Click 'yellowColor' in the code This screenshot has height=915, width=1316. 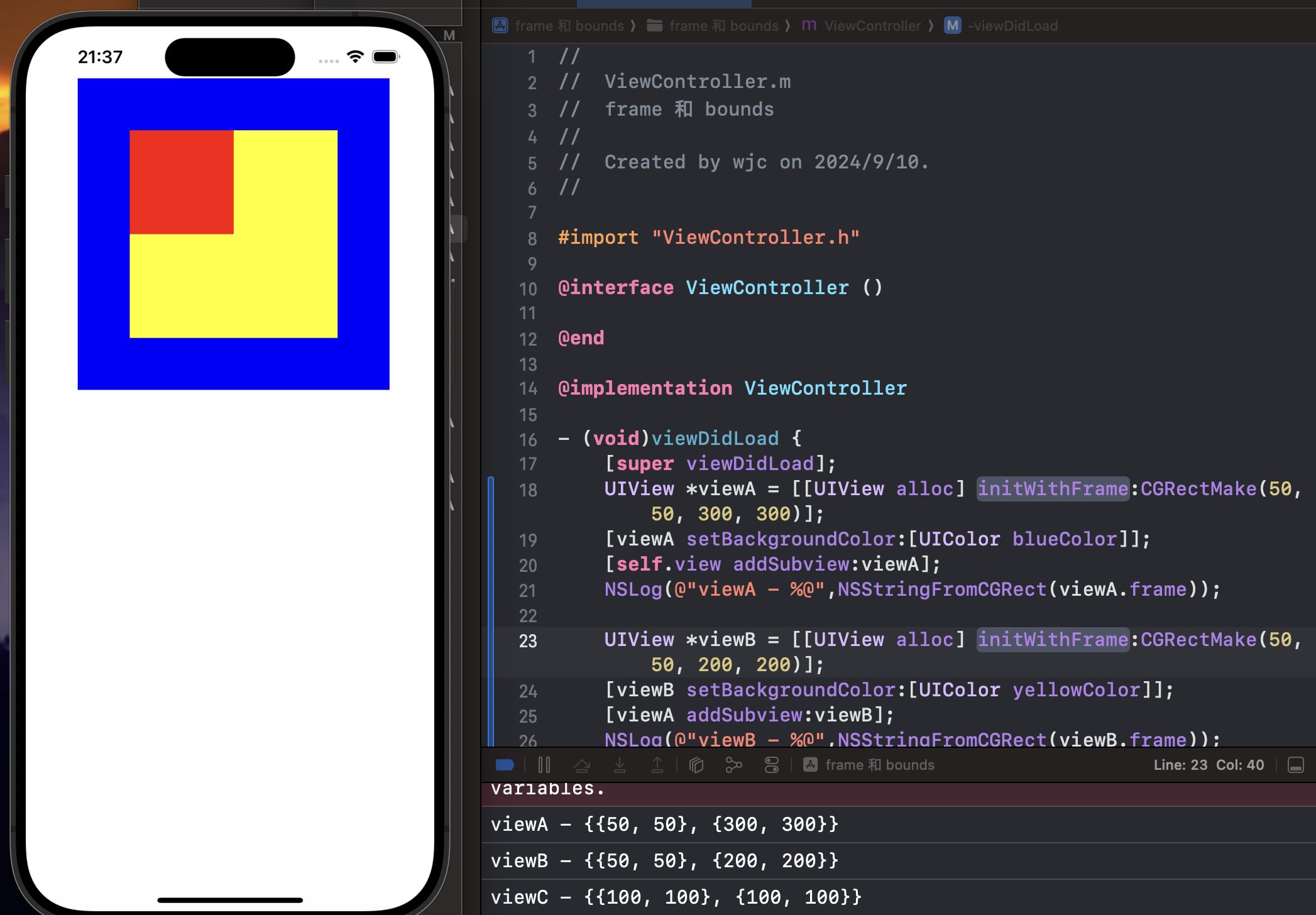pos(1076,690)
